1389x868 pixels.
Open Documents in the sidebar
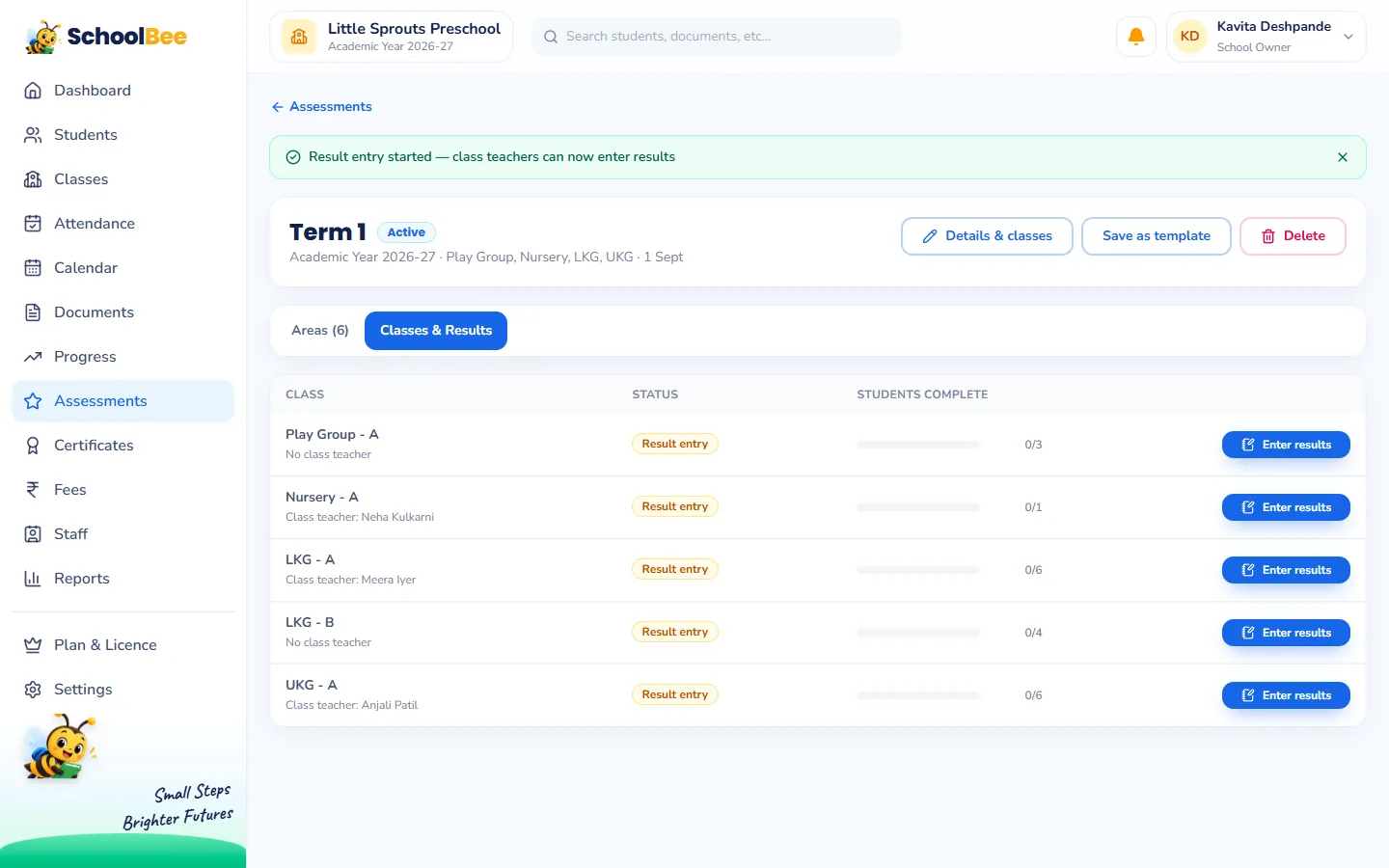pos(123,312)
